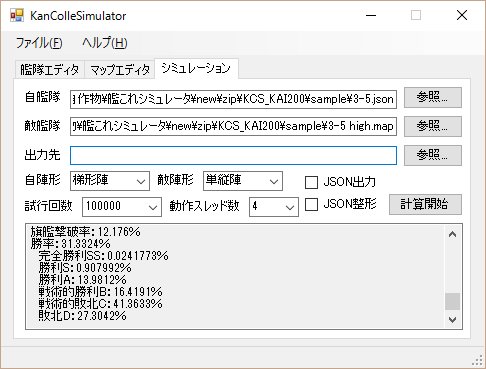Select the シミュレーション tab
The height and width of the screenshot is (369, 486).
[x=196, y=68]
